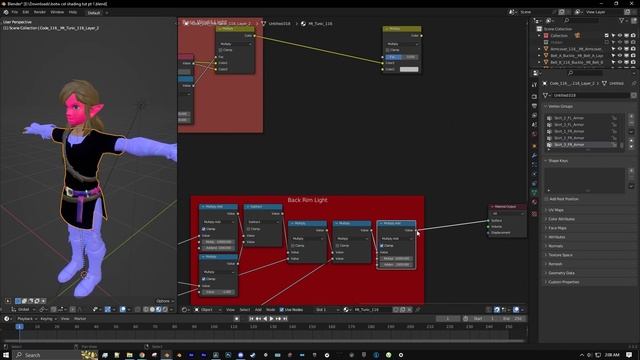Click the Options button in viewport
640x360 pixels.
[x=164, y=301]
